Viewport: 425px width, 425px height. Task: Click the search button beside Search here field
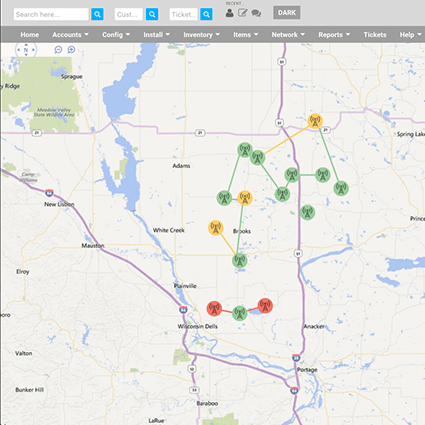click(x=97, y=14)
